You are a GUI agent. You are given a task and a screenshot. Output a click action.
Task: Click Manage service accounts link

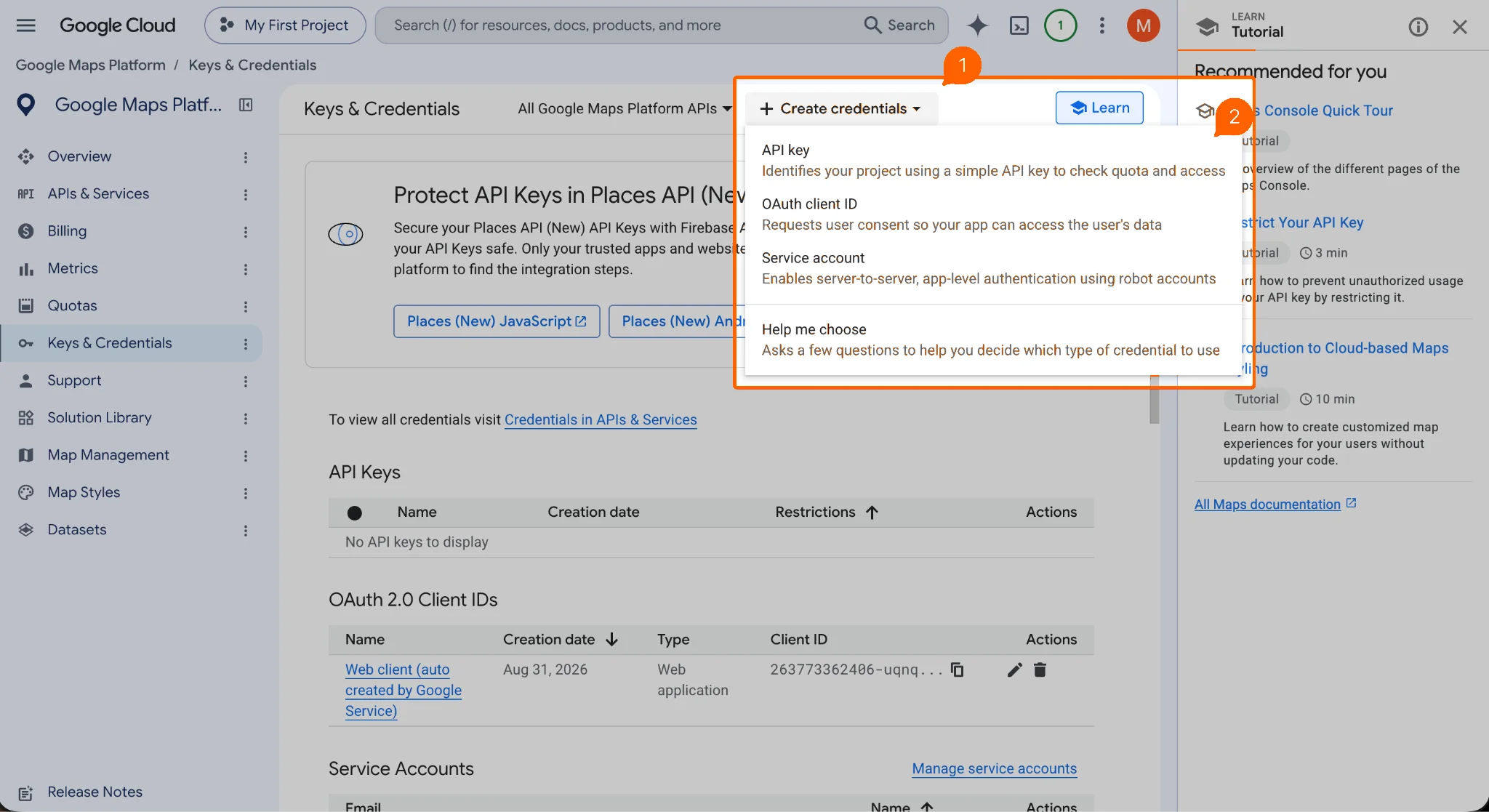tap(994, 768)
